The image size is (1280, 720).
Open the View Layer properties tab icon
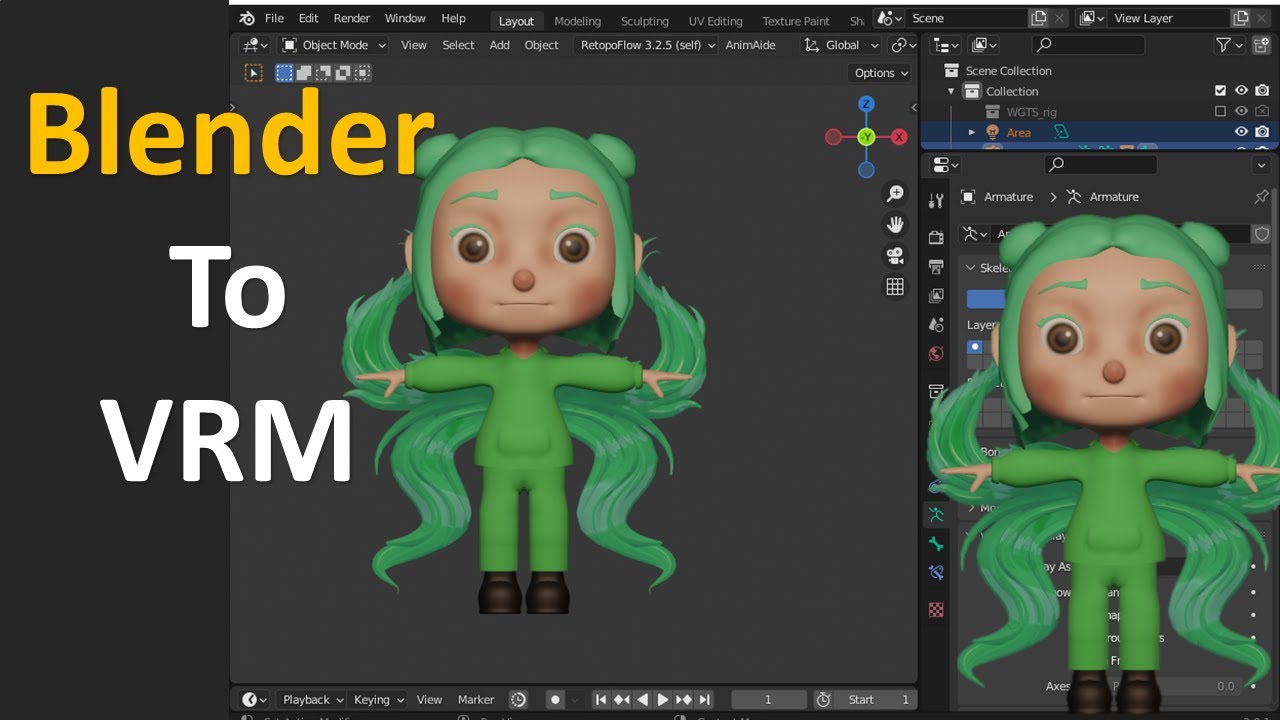[936, 295]
